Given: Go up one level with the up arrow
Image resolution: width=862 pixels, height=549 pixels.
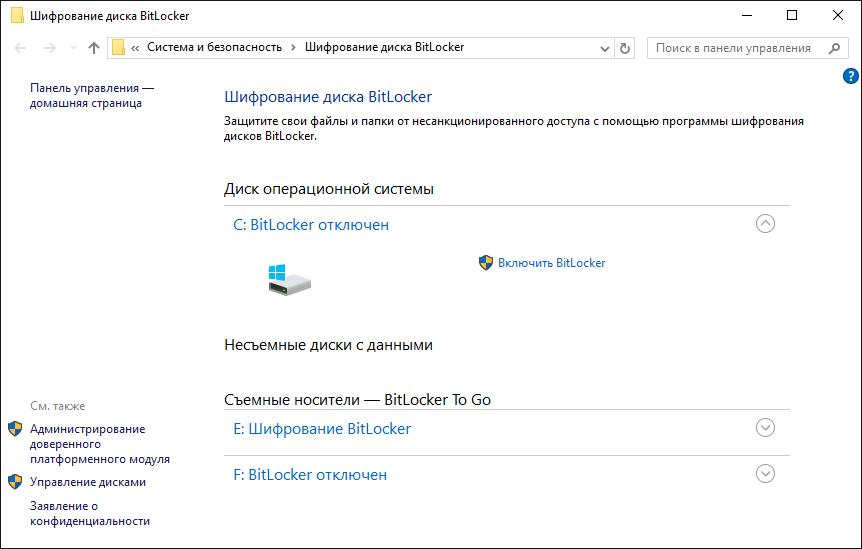Looking at the screenshot, I should 94,48.
